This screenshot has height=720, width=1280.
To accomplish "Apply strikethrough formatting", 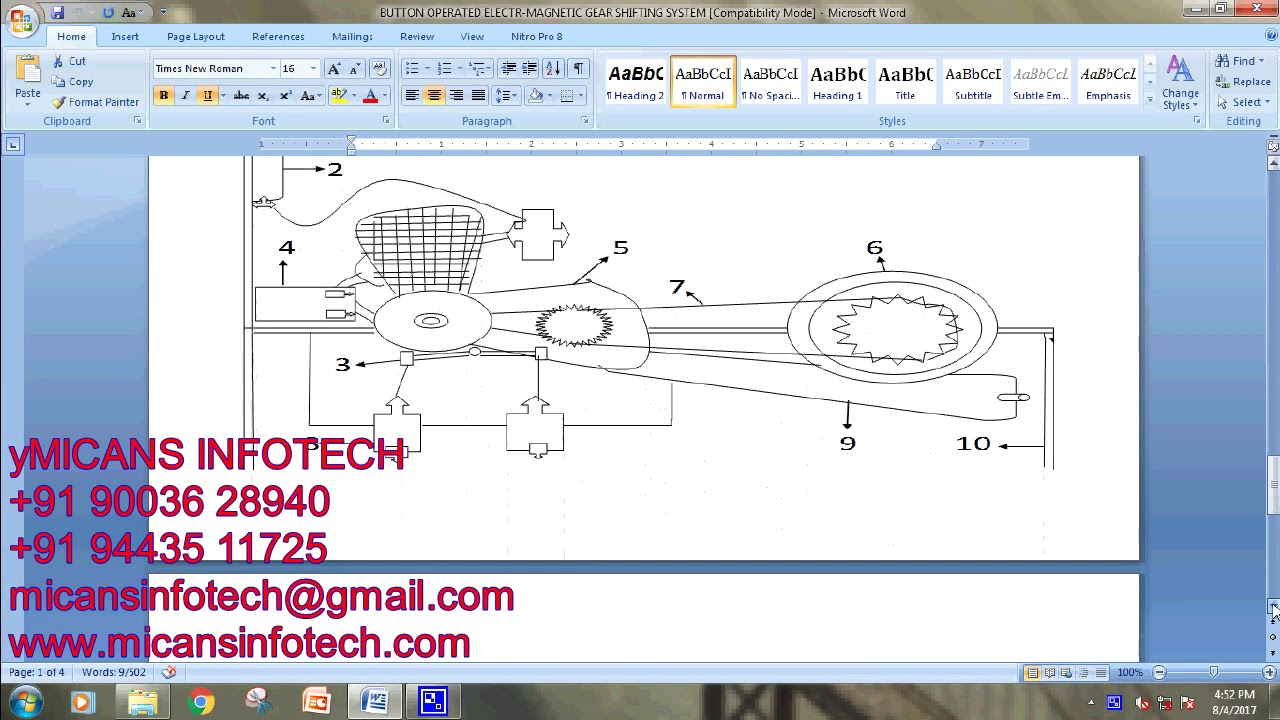I will [240, 96].
